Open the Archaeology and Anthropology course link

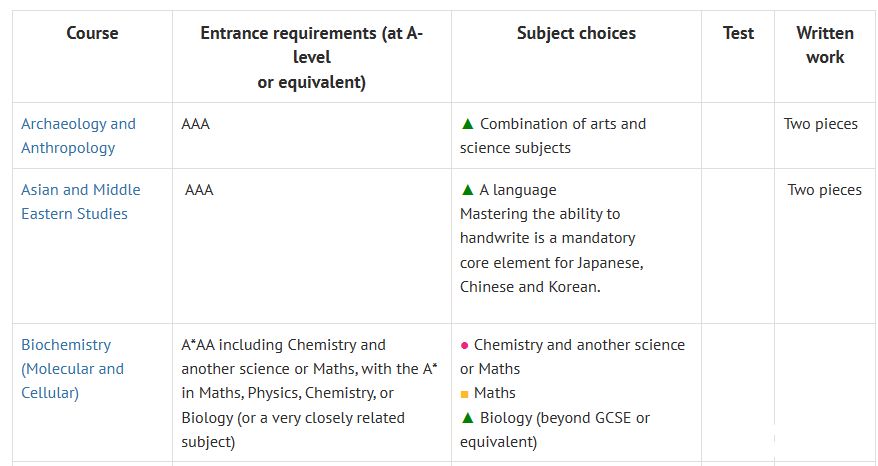click(x=78, y=136)
